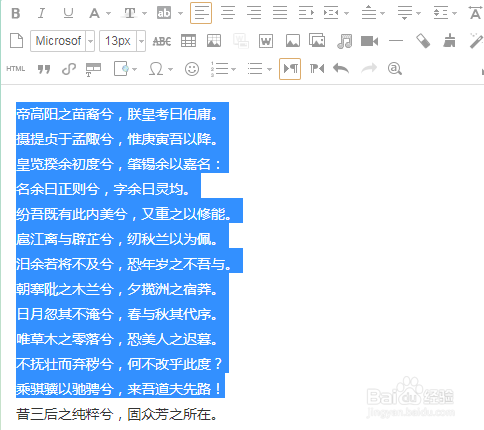Screen dimensions: 484x430
Task: Open the text effect T dropdown arrow
Action: pyautogui.click(x=144, y=14)
